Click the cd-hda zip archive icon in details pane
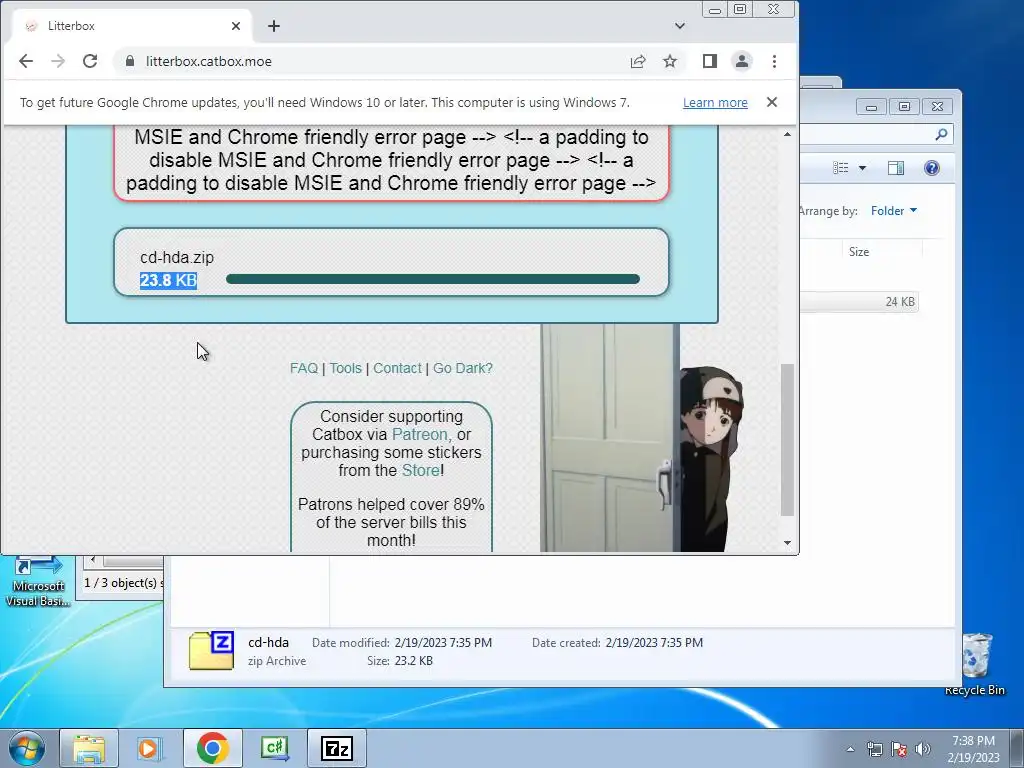This screenshot has height=768, width=1024. point(211,650)
